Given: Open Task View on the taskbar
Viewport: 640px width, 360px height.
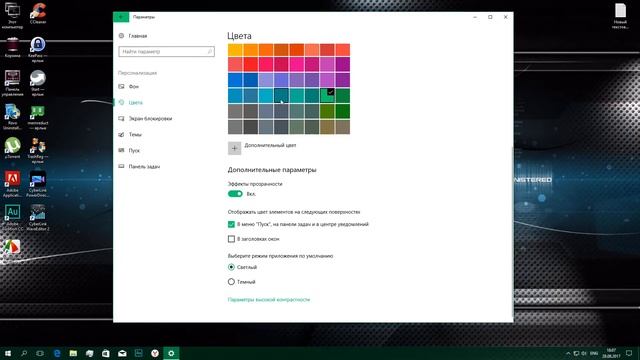Looking at the screenshot, I should tap(40, 353).
